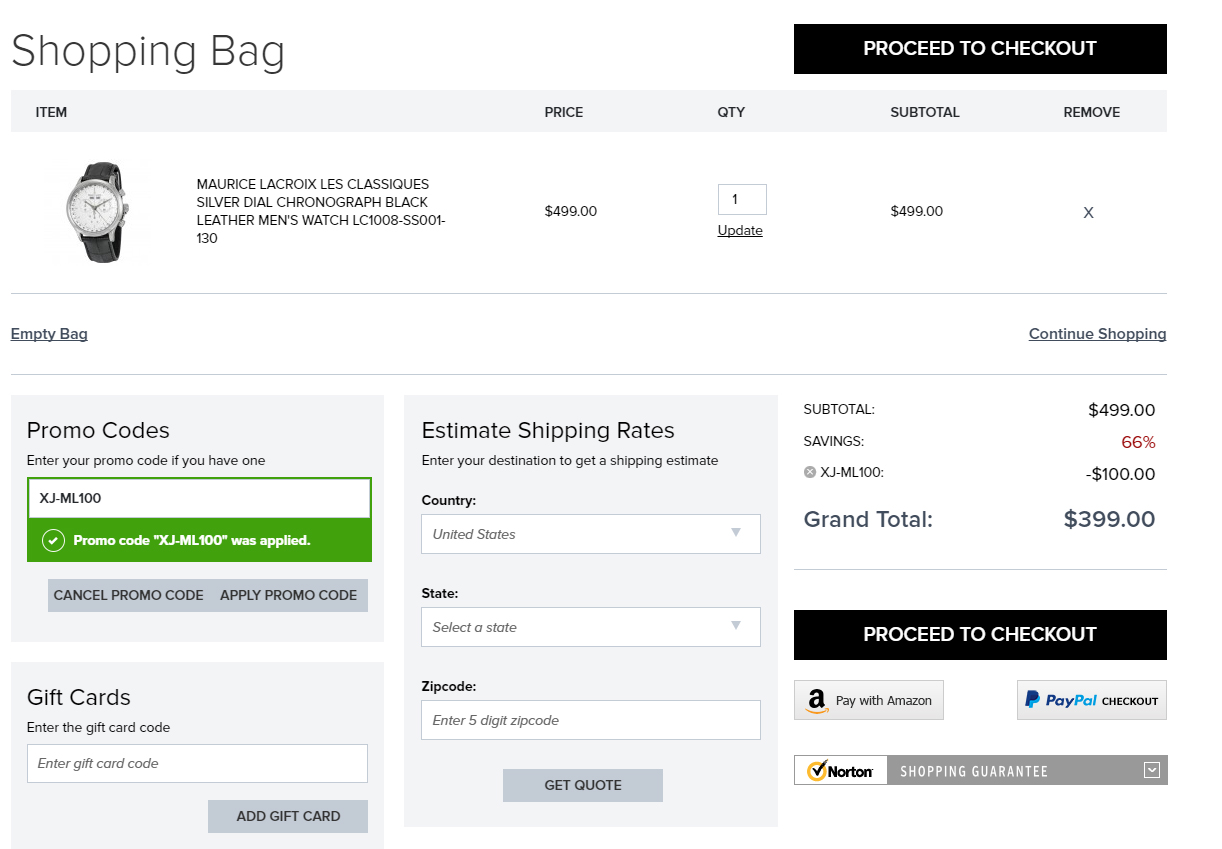Remove the XJ-ML100 promo via small x icon
This screenshot has height=849, width=1222.
(810, 473)
